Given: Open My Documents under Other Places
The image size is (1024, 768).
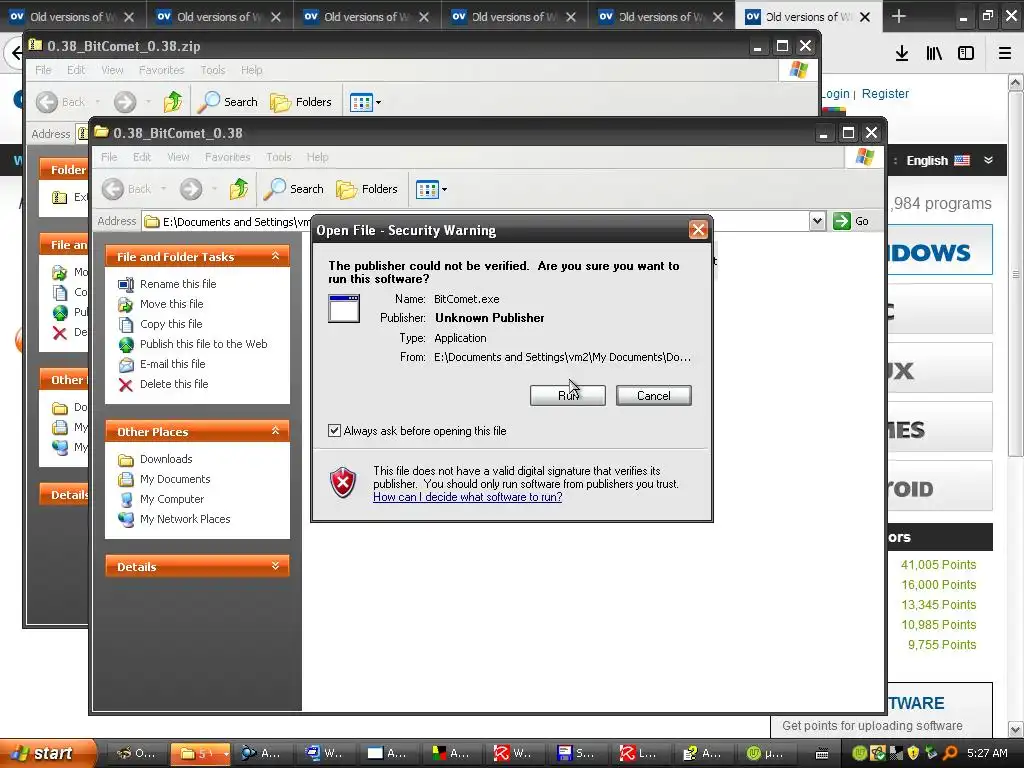Looking at the screenshot, I should [174, 479].
